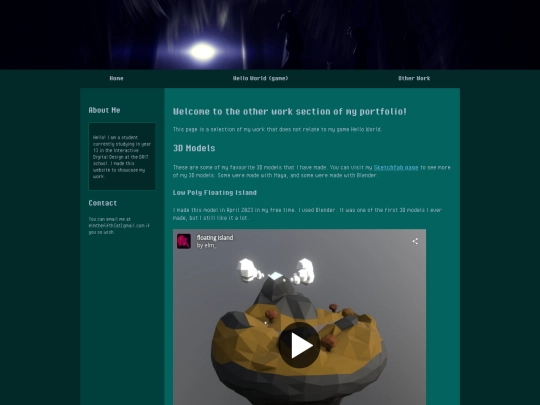Click the header banner image

click(x=270, y=34)
